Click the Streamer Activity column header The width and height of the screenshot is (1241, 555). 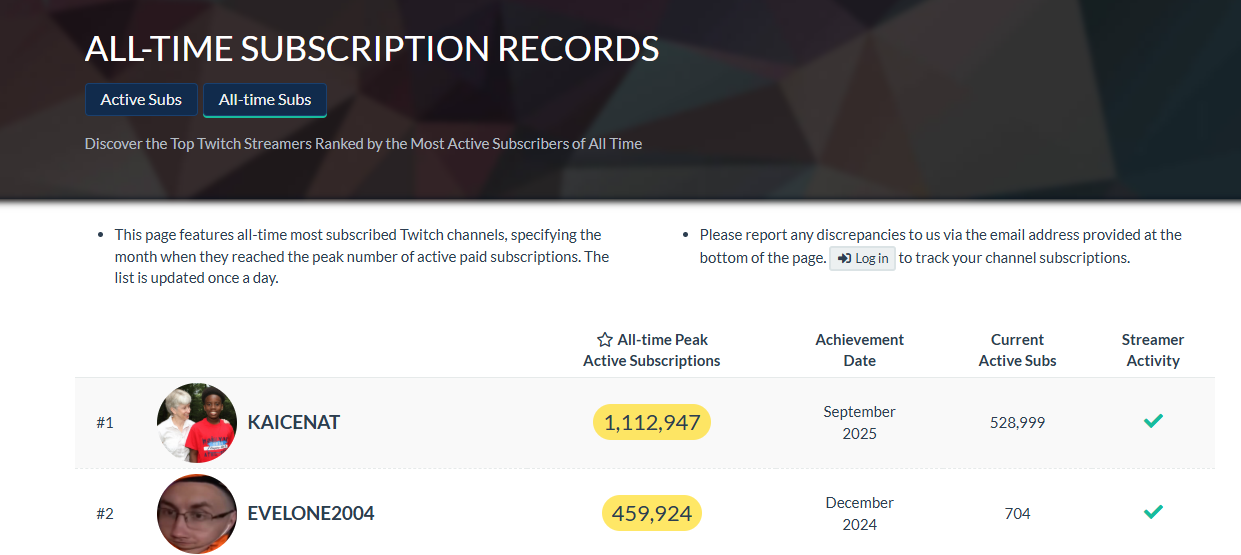(1152, 350)
